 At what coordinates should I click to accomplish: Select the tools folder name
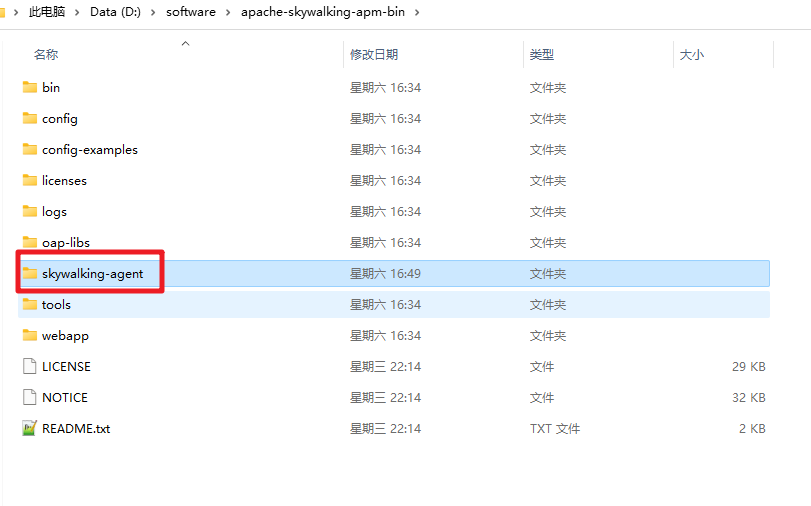pos(56,305)
